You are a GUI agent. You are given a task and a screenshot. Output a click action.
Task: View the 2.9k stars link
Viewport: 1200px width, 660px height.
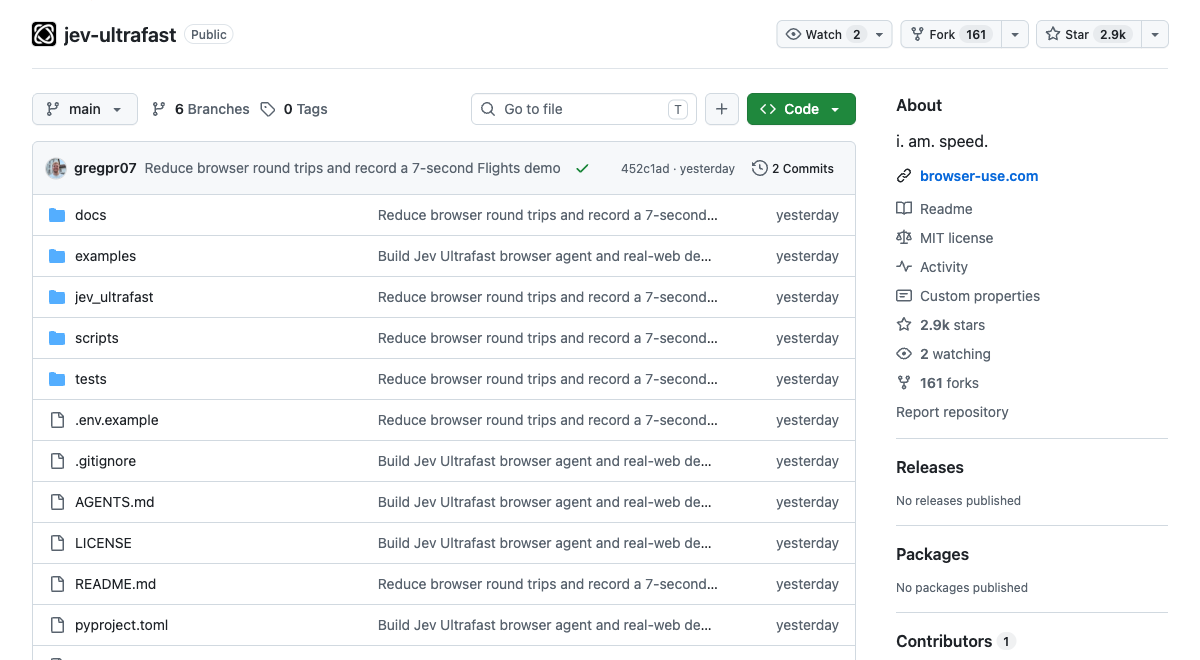coord(952,325)
